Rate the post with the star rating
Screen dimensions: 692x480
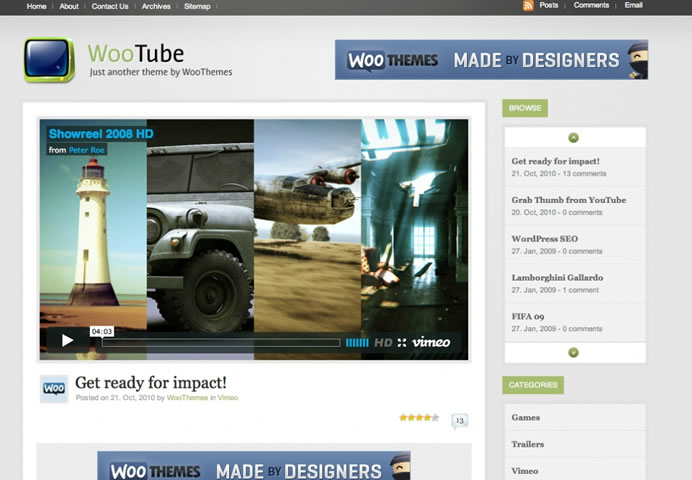[419, 417]
